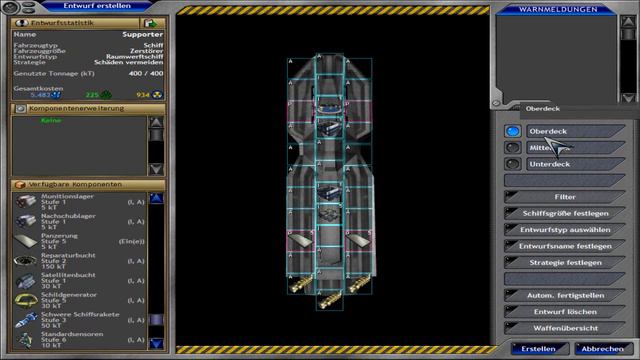Image resolution: width=640 pixels, height=360 pixels.
Task: Switch to the Mitteldeck deck view
Action: (x=576, y=147)
